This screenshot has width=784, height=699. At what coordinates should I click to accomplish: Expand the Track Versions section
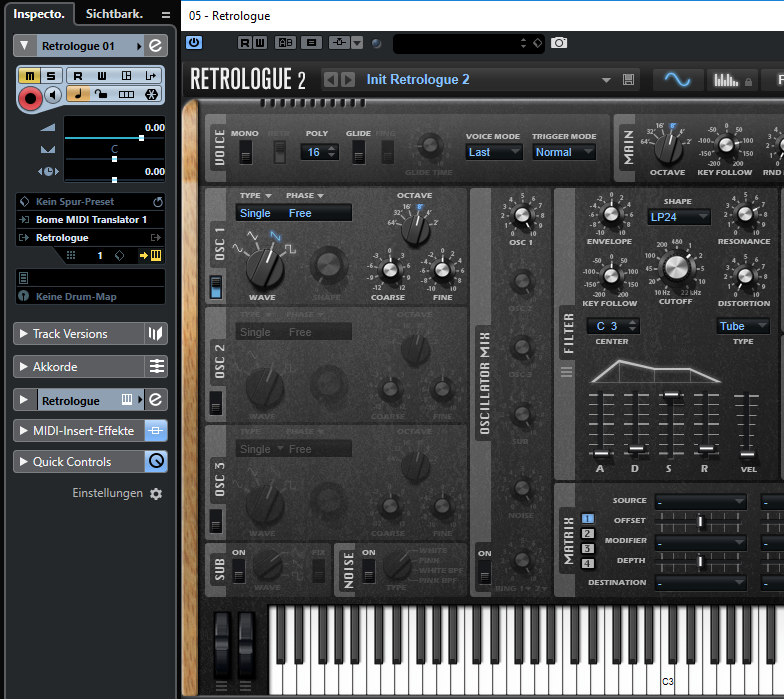(x=24, y=334)
